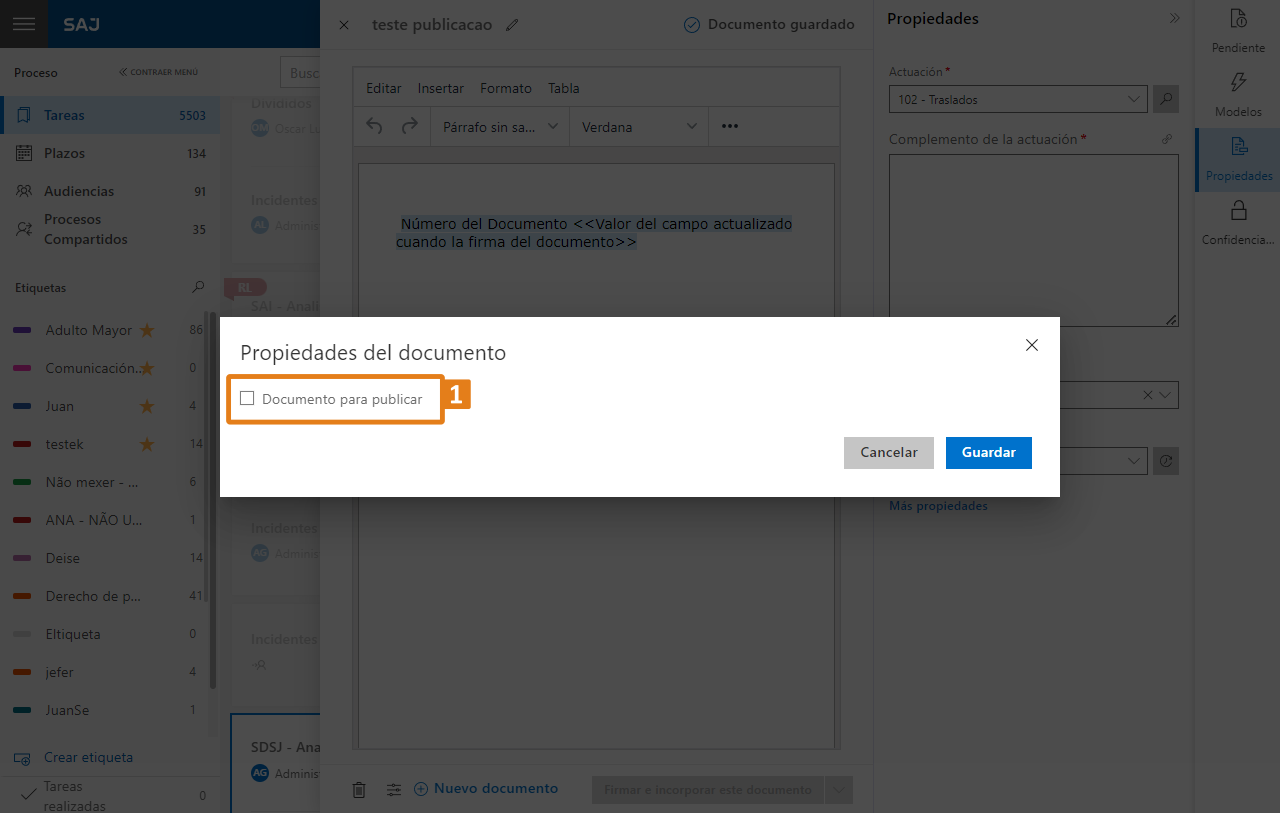Select the Eltiqueta tag
This screenshot has width=1280, height=813.
click(72, 634)
